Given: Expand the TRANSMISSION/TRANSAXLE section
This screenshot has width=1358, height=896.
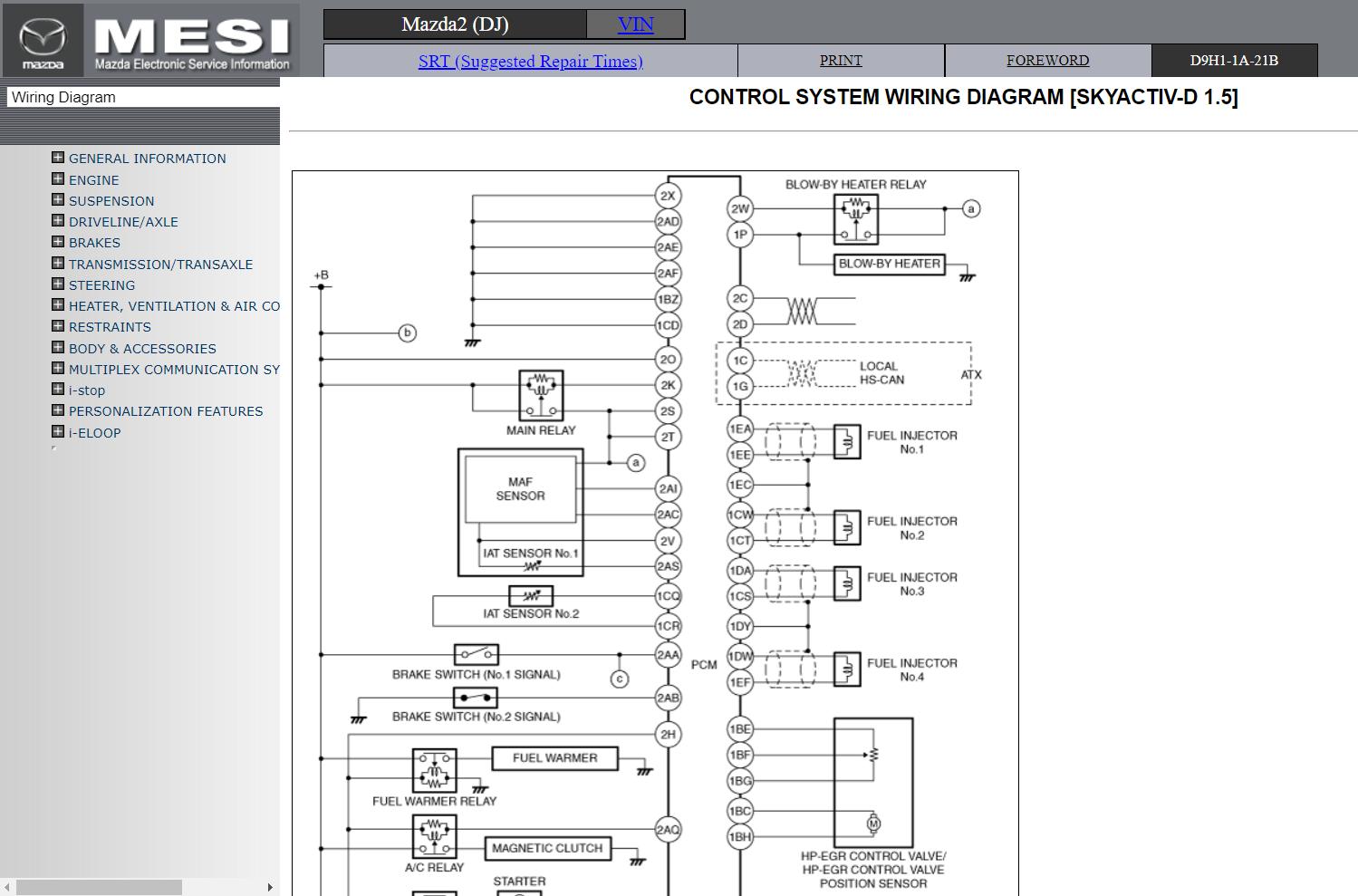Looking at the screenshot, I should tap(57, 263).
